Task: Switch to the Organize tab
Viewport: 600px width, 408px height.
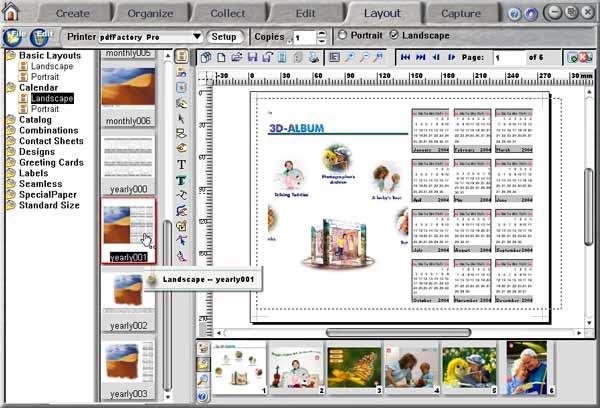Action: pos(150,14)
